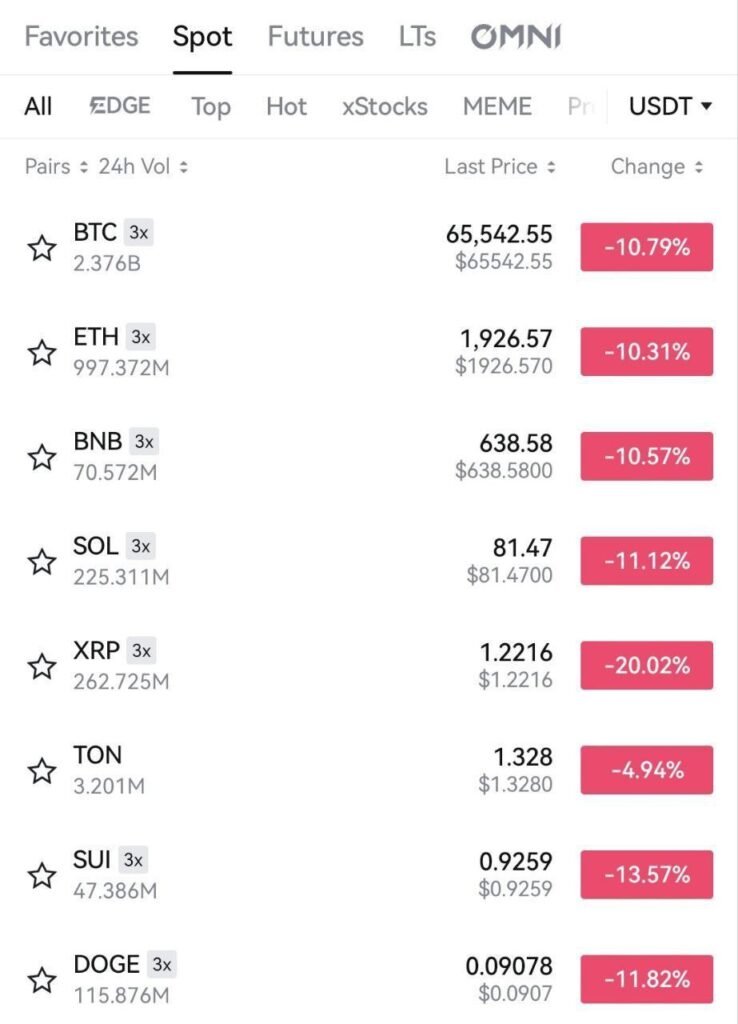Open the BTC 3x leverage tag
Image resolution: width=738 pixels, height=1024 pixels.
(x=138, y=234)
